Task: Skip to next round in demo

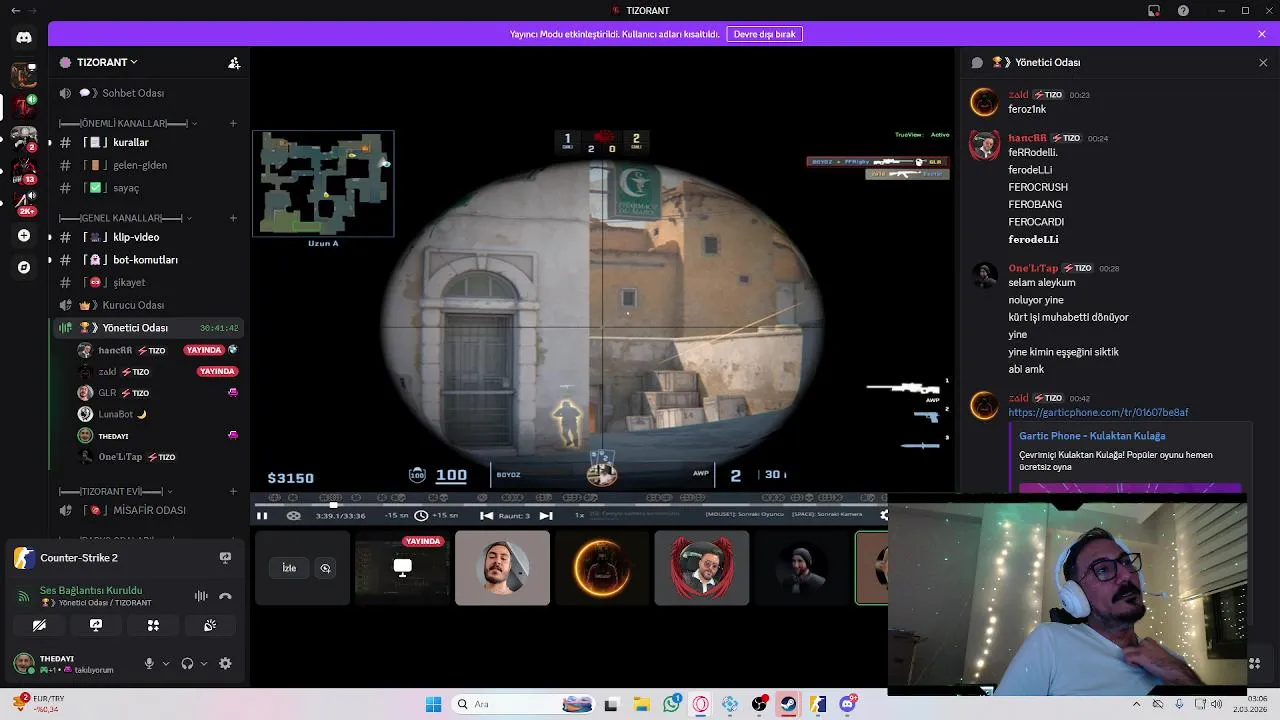Action: click(x=546, y=516)
